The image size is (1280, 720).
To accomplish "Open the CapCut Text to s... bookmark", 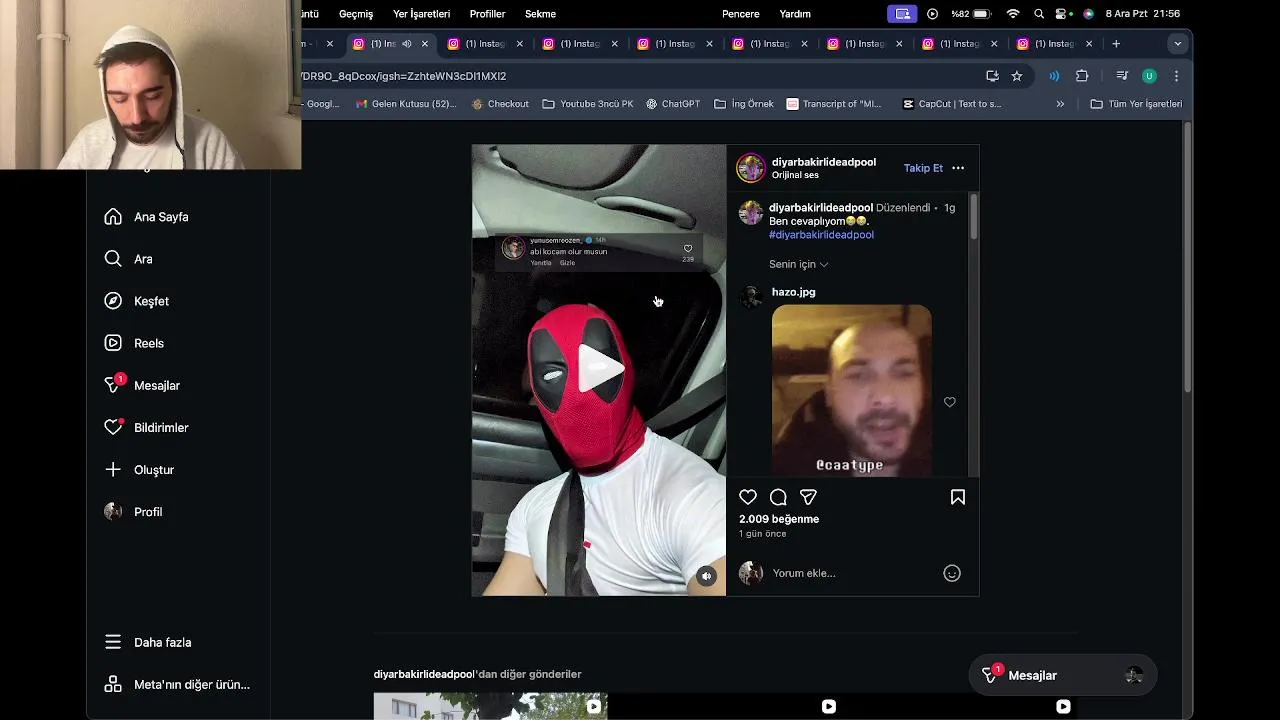I will tap(952, 104).
